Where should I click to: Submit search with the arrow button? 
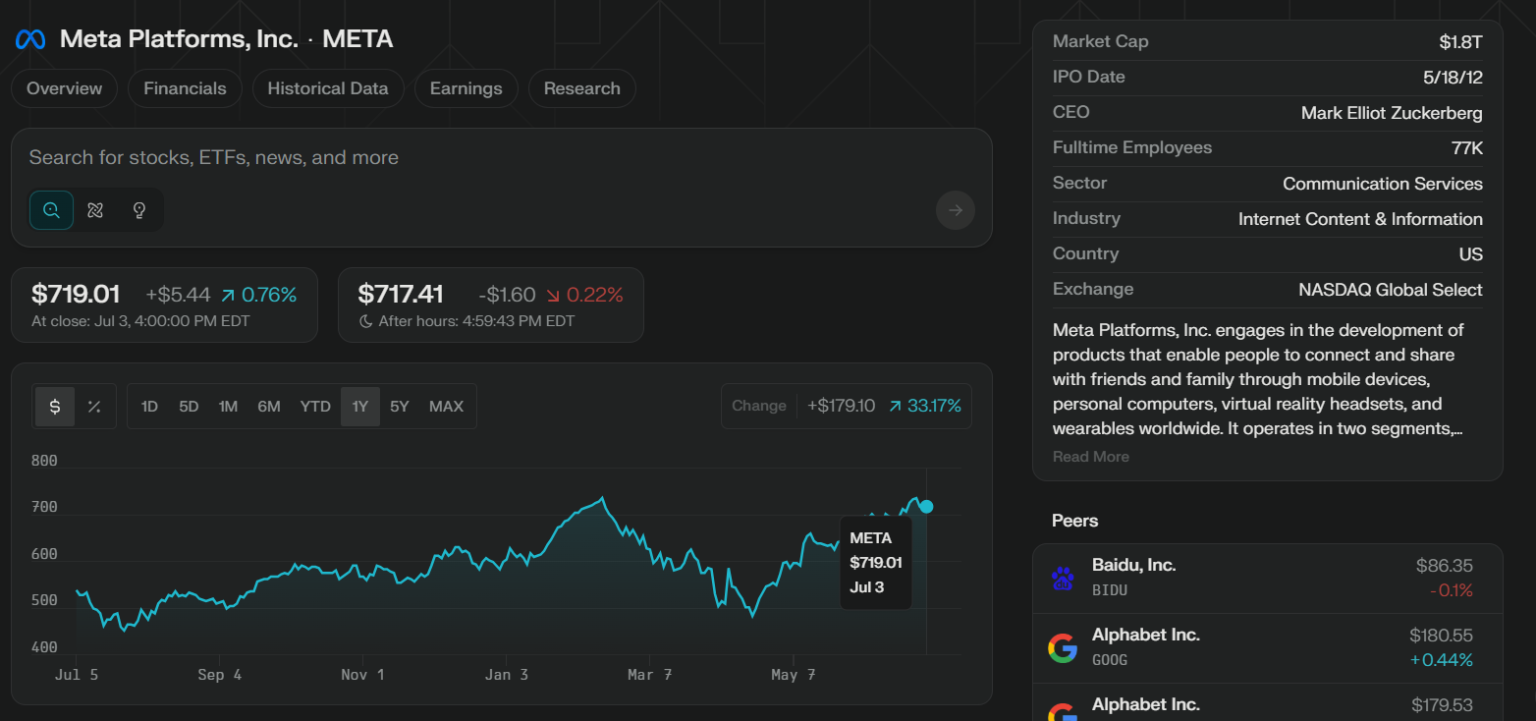pyautogui.click(x=954, y=210)
